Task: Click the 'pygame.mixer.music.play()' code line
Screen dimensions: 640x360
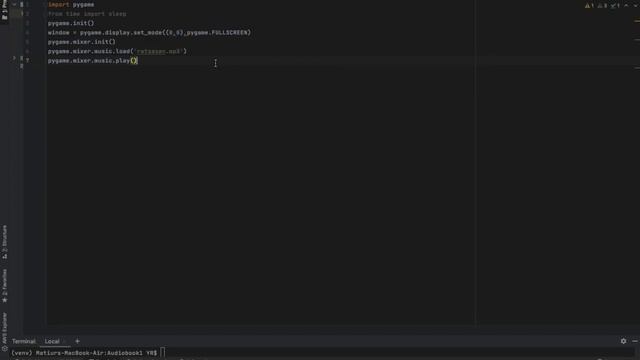Action: [x=93, y=61]
